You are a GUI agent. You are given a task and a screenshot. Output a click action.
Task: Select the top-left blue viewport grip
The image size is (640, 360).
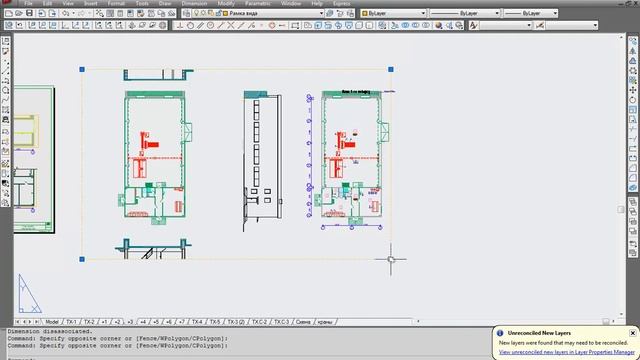coord(82,69)
